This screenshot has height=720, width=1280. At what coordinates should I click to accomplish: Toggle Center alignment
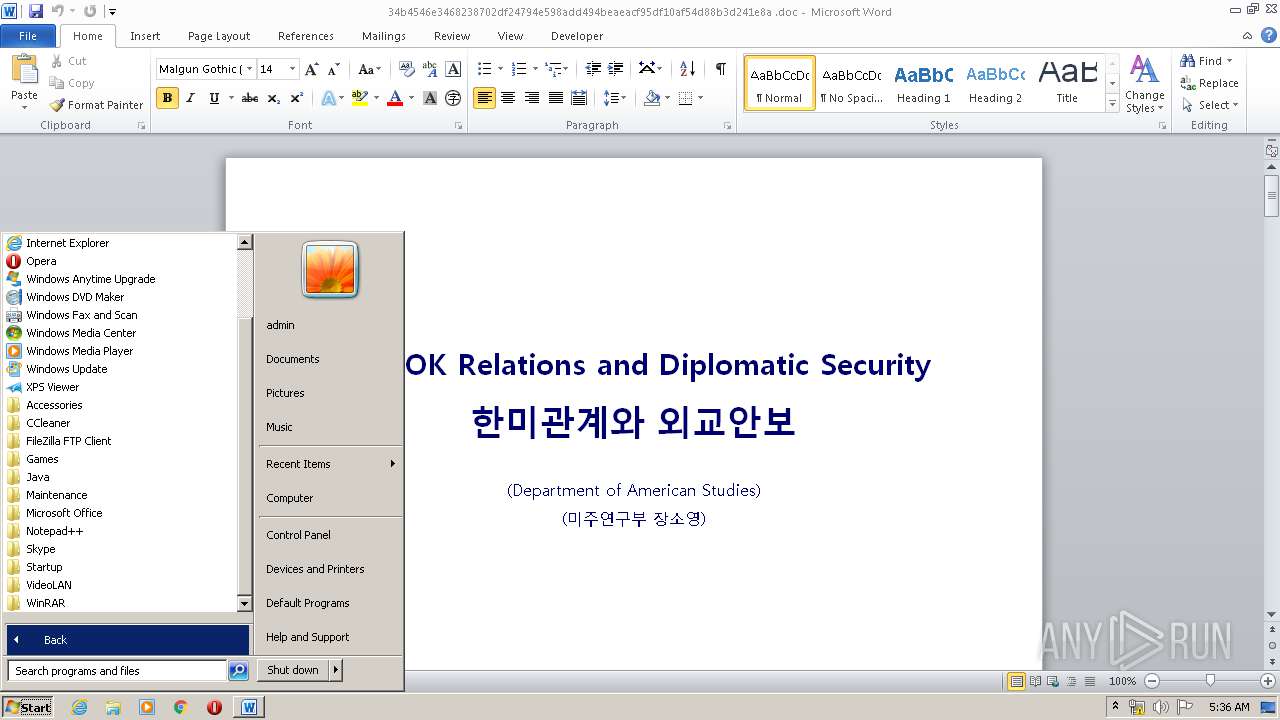508,98
